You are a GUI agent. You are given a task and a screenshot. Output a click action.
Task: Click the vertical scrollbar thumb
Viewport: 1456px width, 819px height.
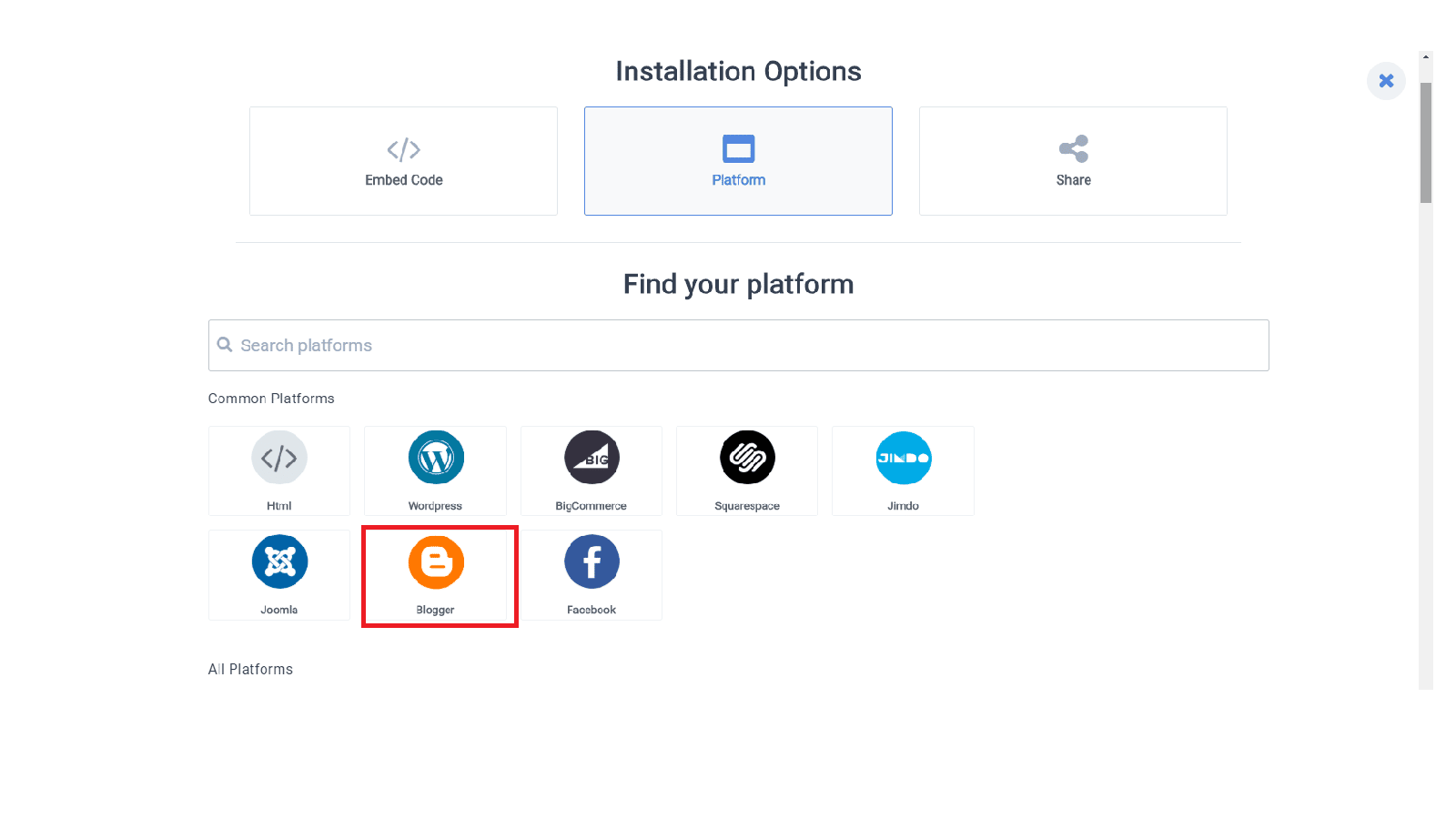point(1426,143)
